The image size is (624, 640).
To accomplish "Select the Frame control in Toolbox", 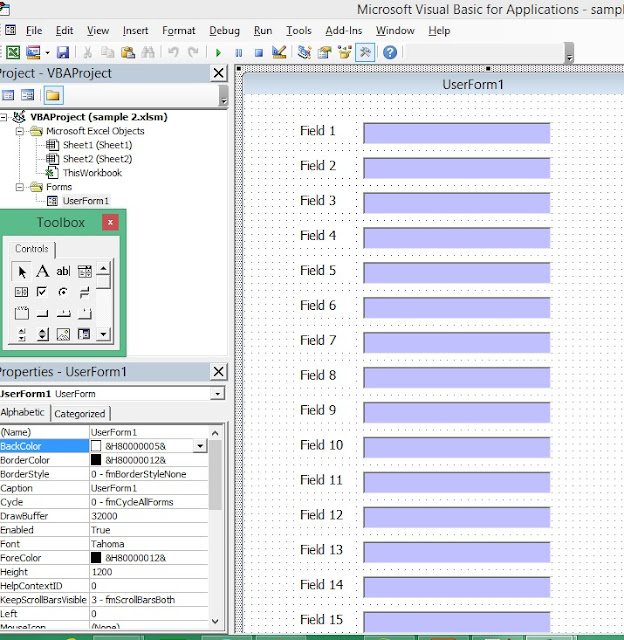I will click(22, 313).
